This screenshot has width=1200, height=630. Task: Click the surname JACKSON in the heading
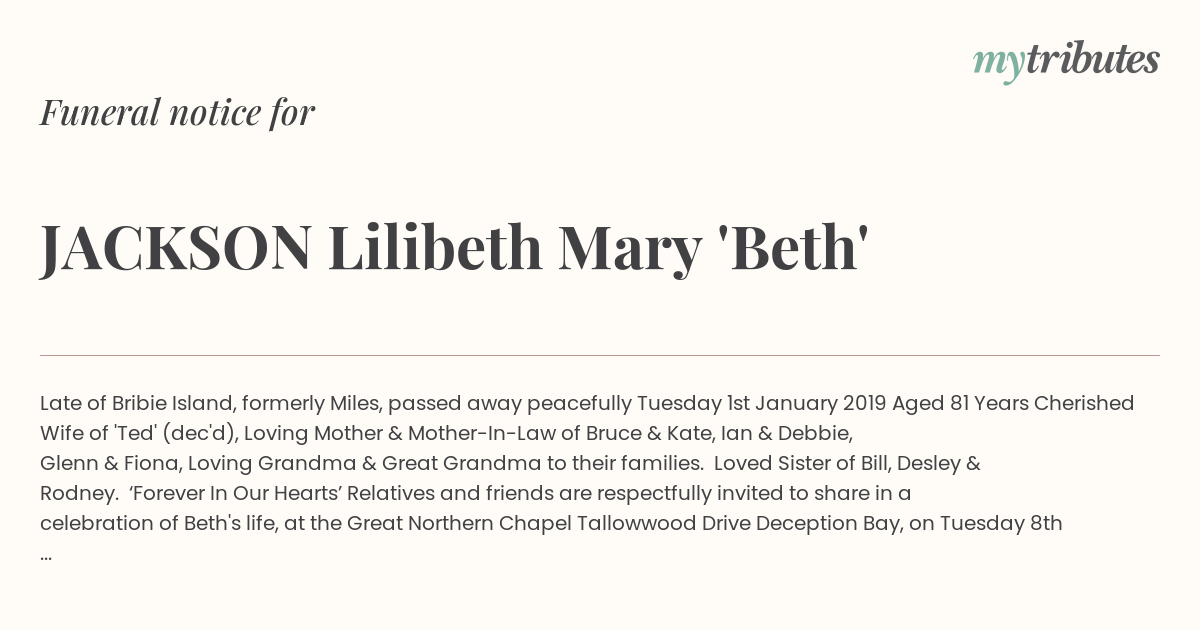click(x=176, y=248)
